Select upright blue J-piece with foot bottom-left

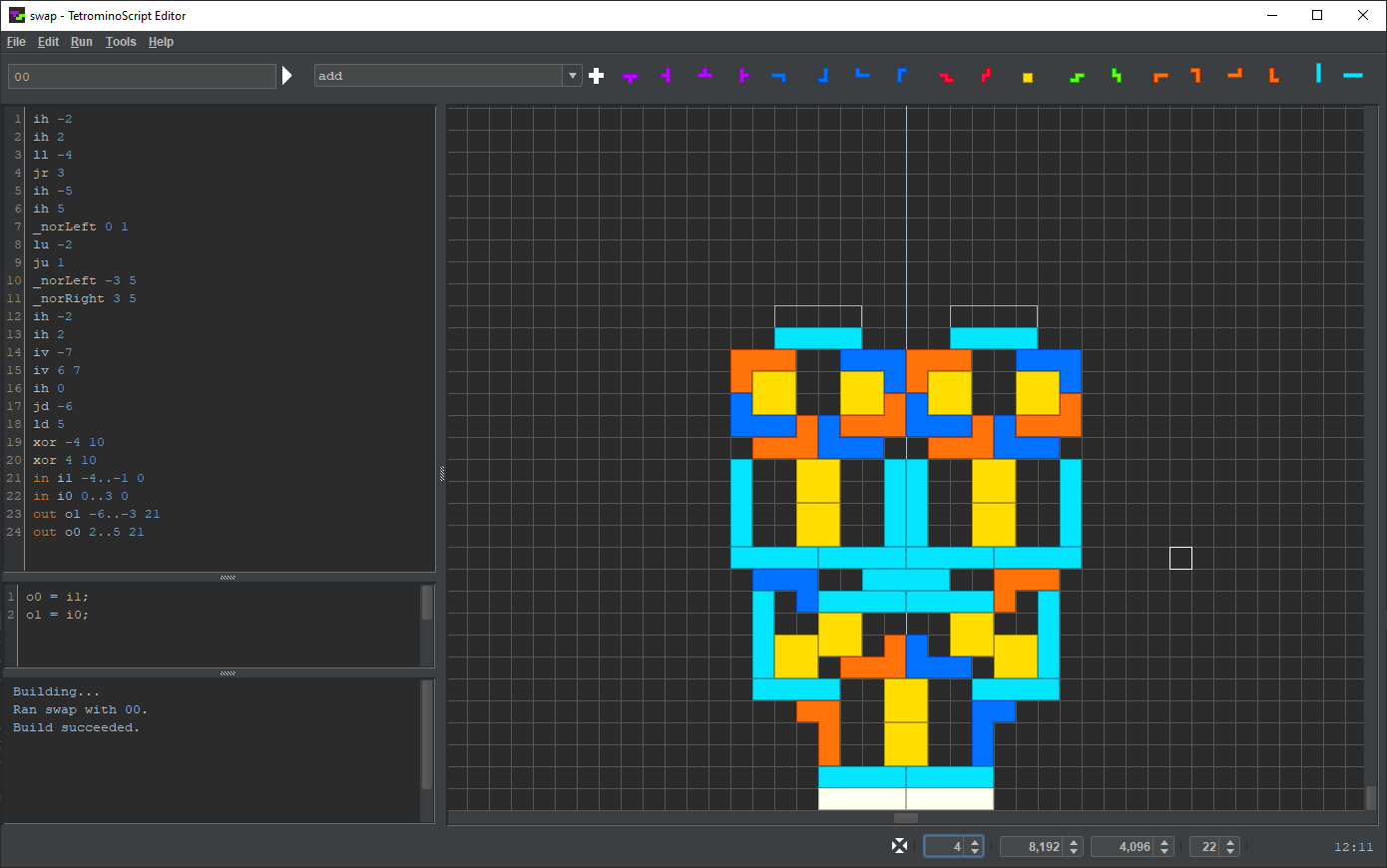[823, 76]
